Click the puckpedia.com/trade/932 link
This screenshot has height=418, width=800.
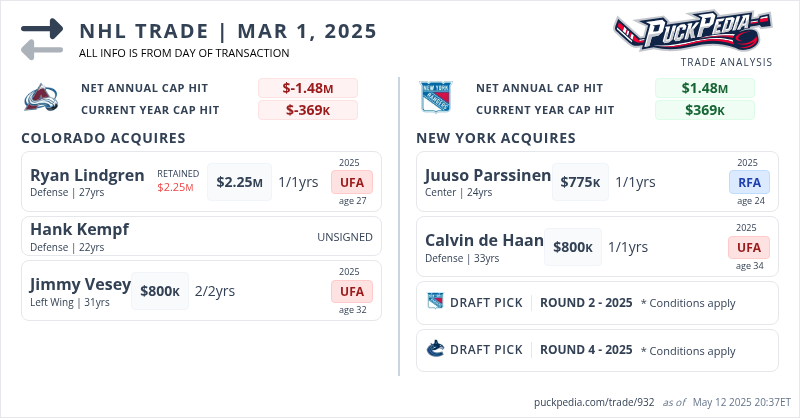coord(594,402)
